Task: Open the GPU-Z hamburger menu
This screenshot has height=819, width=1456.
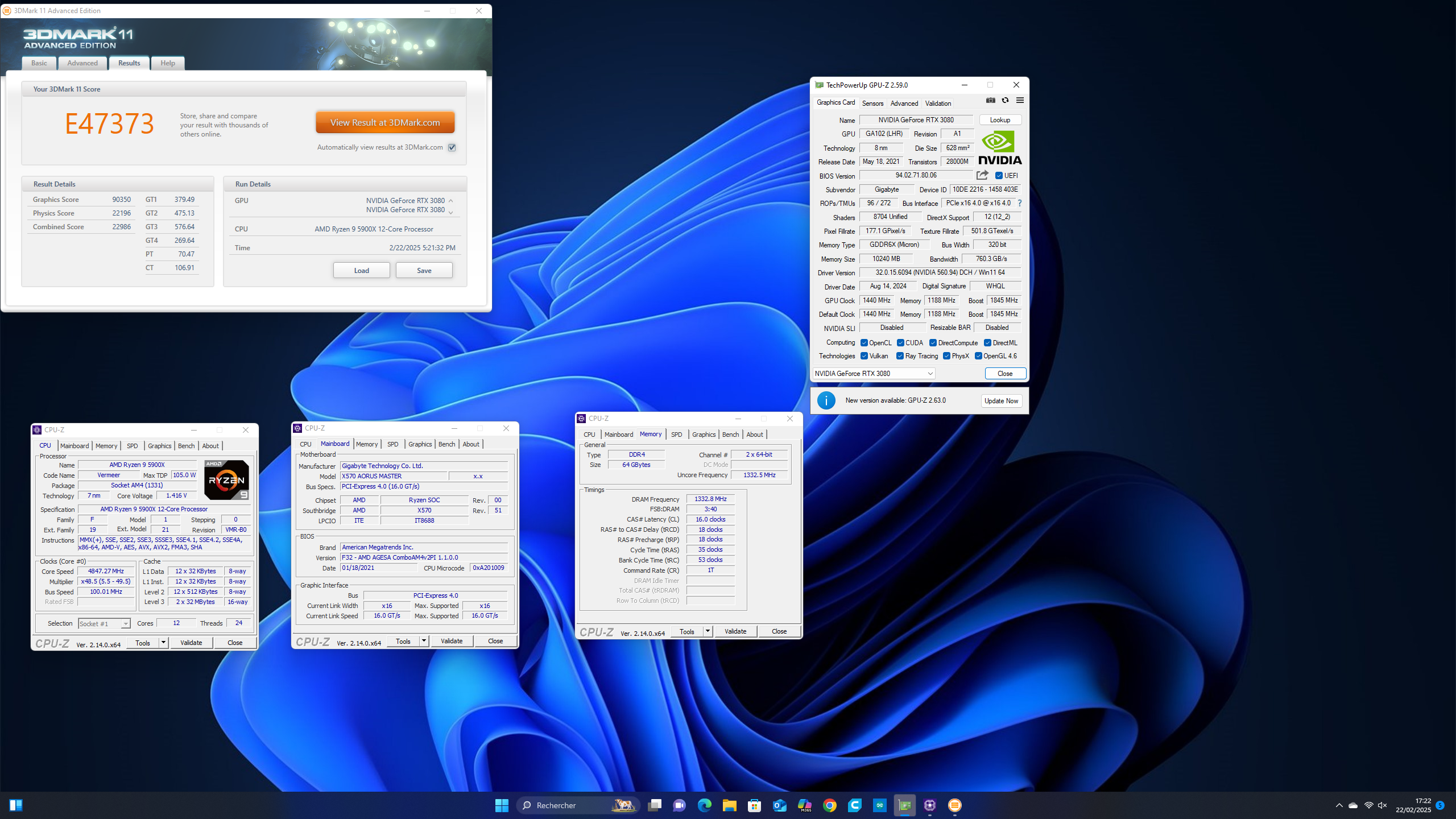Action: tap(1020, 101)
